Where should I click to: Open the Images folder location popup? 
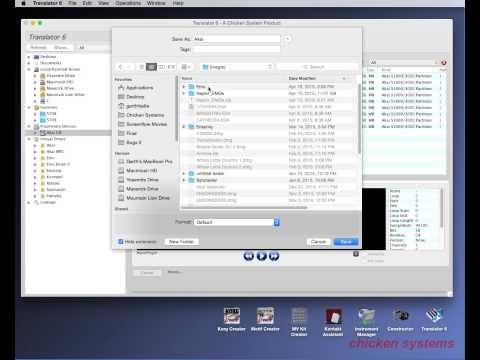pyautogui.click(x=237, y=67)
